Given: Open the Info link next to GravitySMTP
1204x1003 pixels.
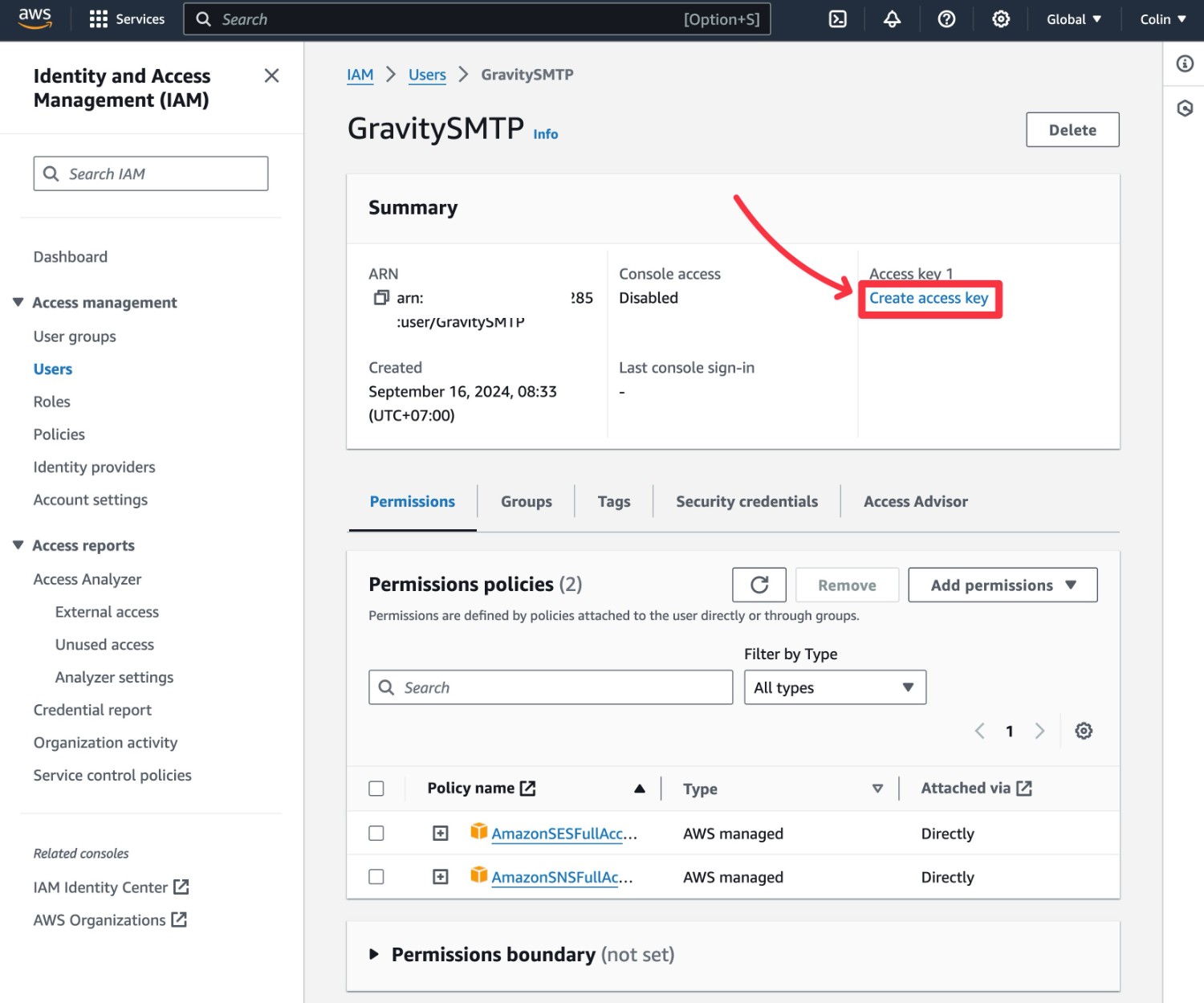Looking at the screenshot, I should coord(546,134).
